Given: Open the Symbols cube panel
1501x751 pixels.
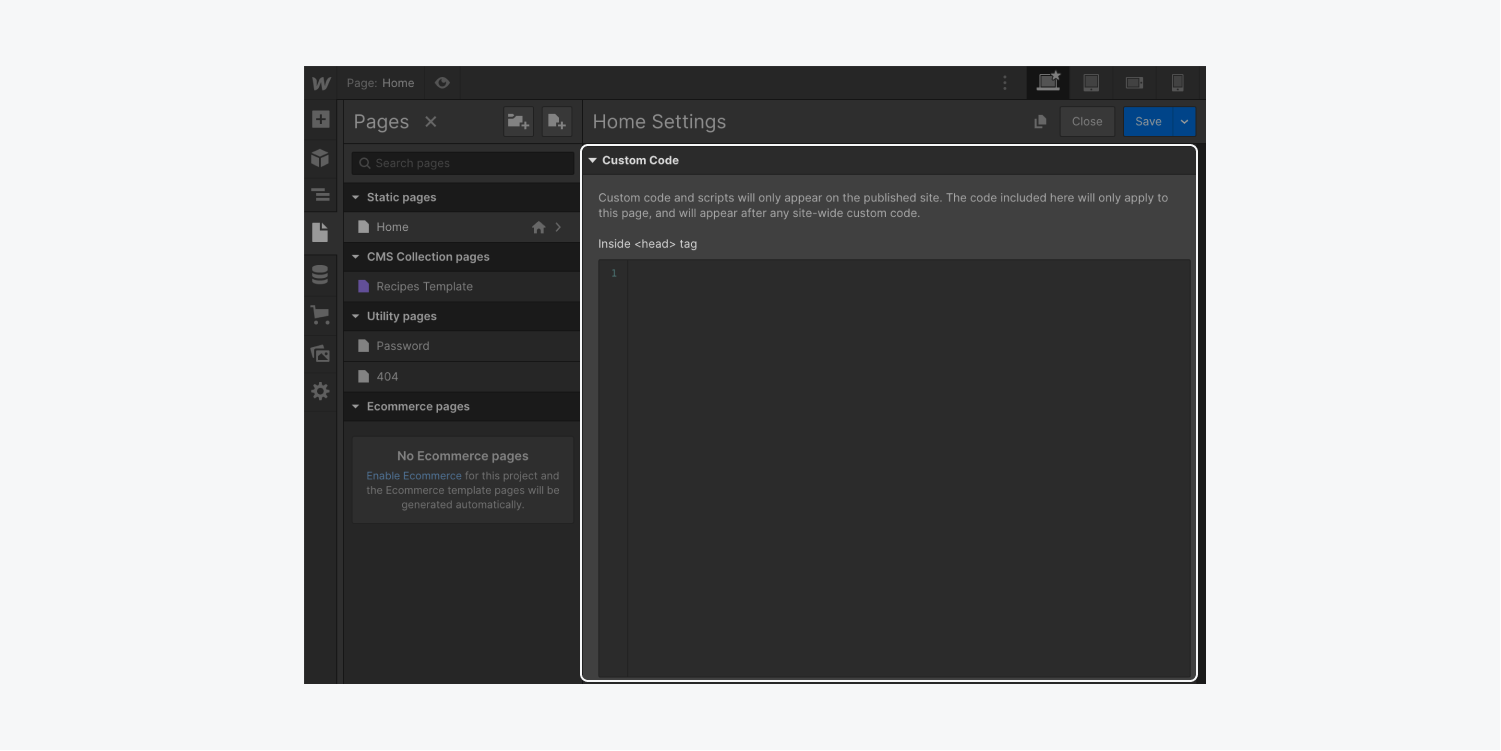Looking at the screenshot, I should tap(320, 158).
